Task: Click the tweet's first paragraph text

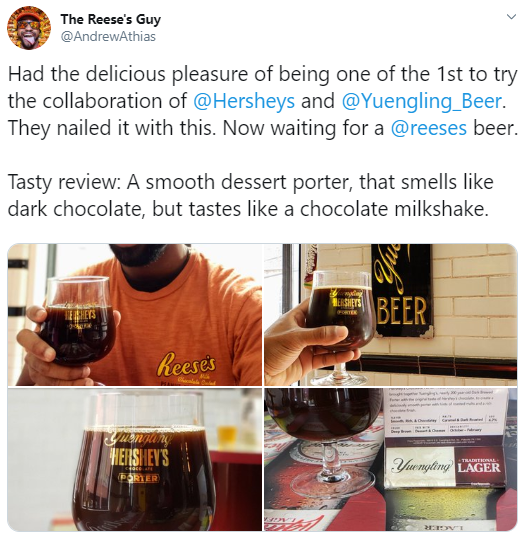Action: [x=263, y=101]
